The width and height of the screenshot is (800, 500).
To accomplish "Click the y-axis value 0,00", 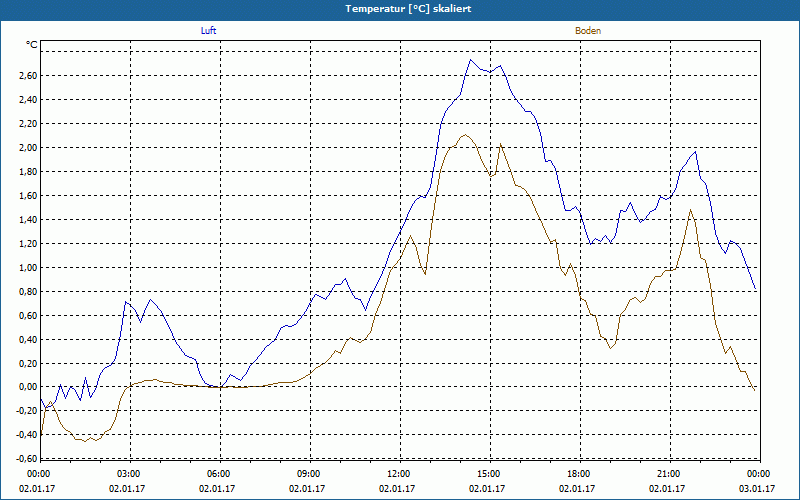I will tap(29, 387).
